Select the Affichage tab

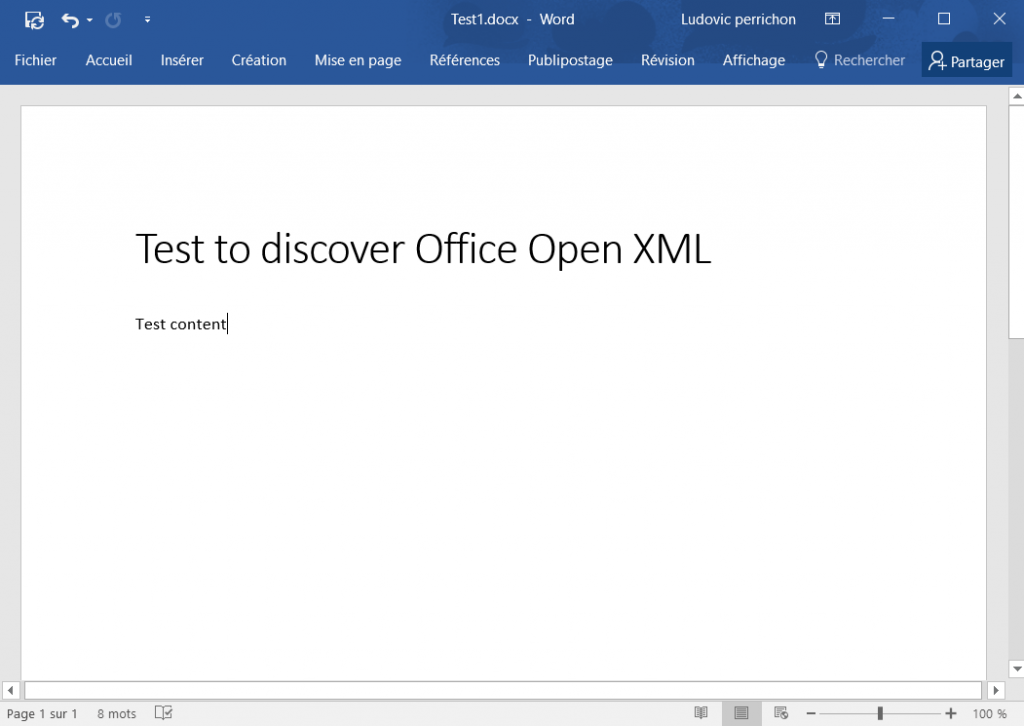[x=754, y=60]
